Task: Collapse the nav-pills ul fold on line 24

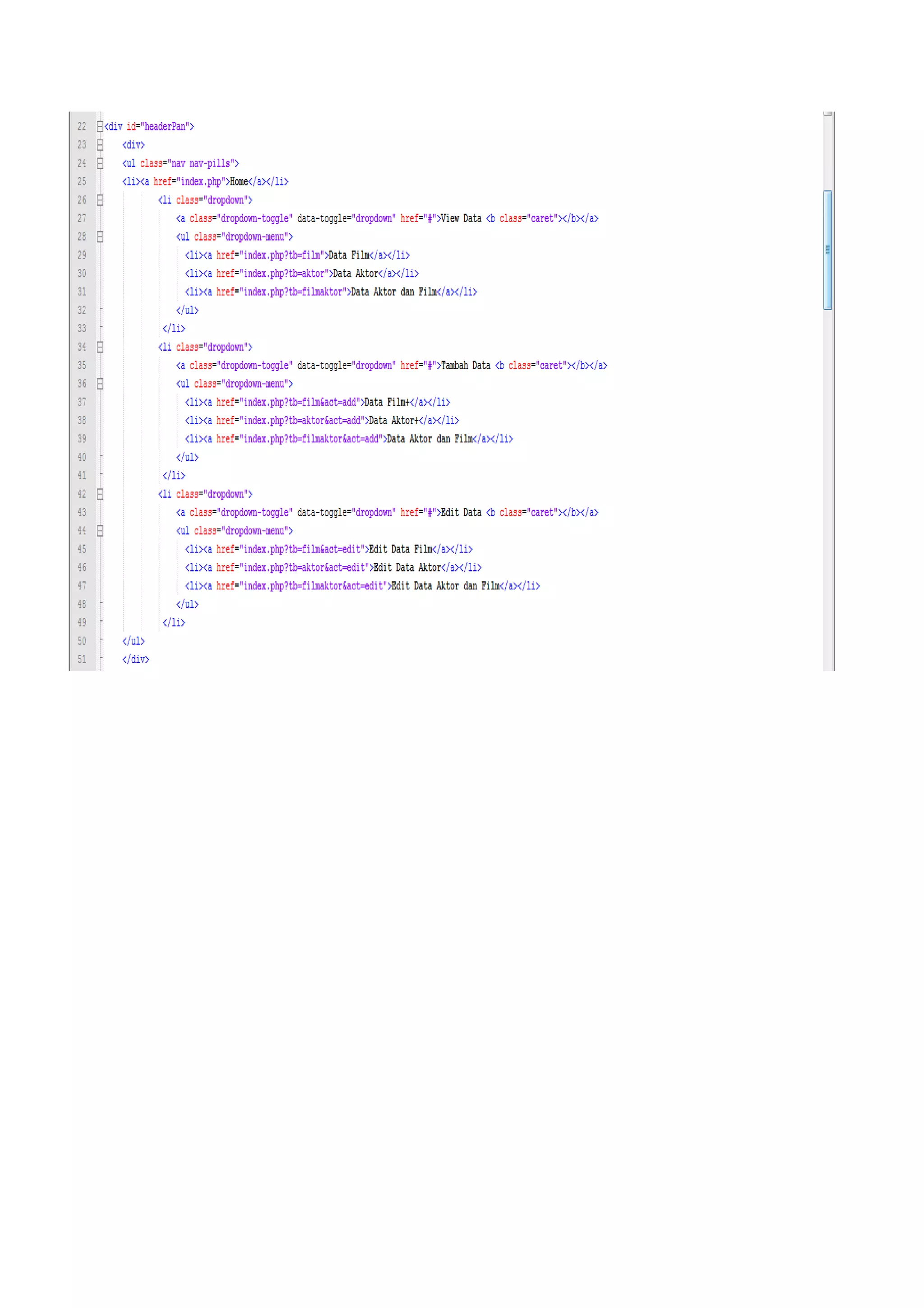Action: coord(100,163)
